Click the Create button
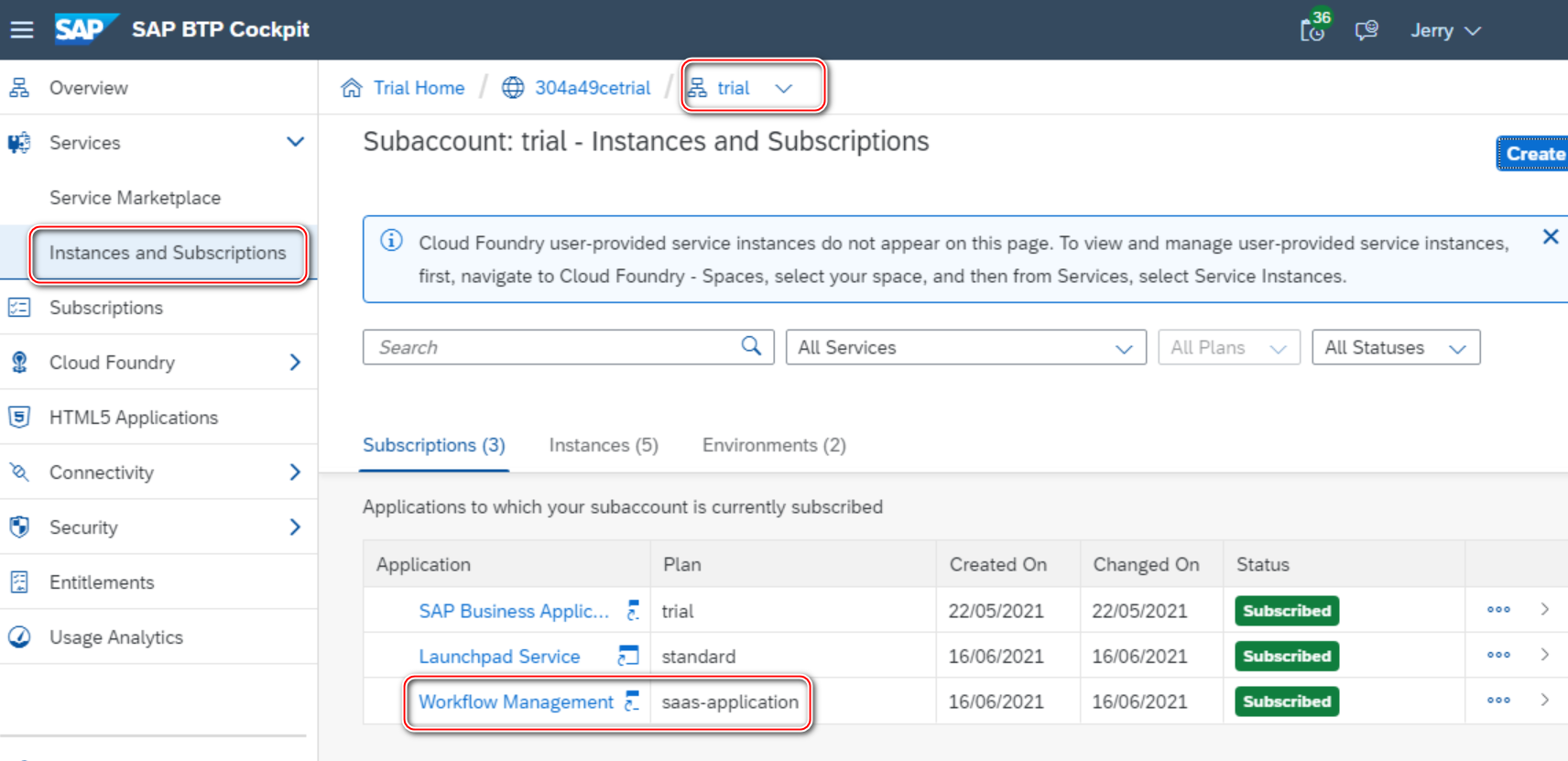 point(1535,154)
